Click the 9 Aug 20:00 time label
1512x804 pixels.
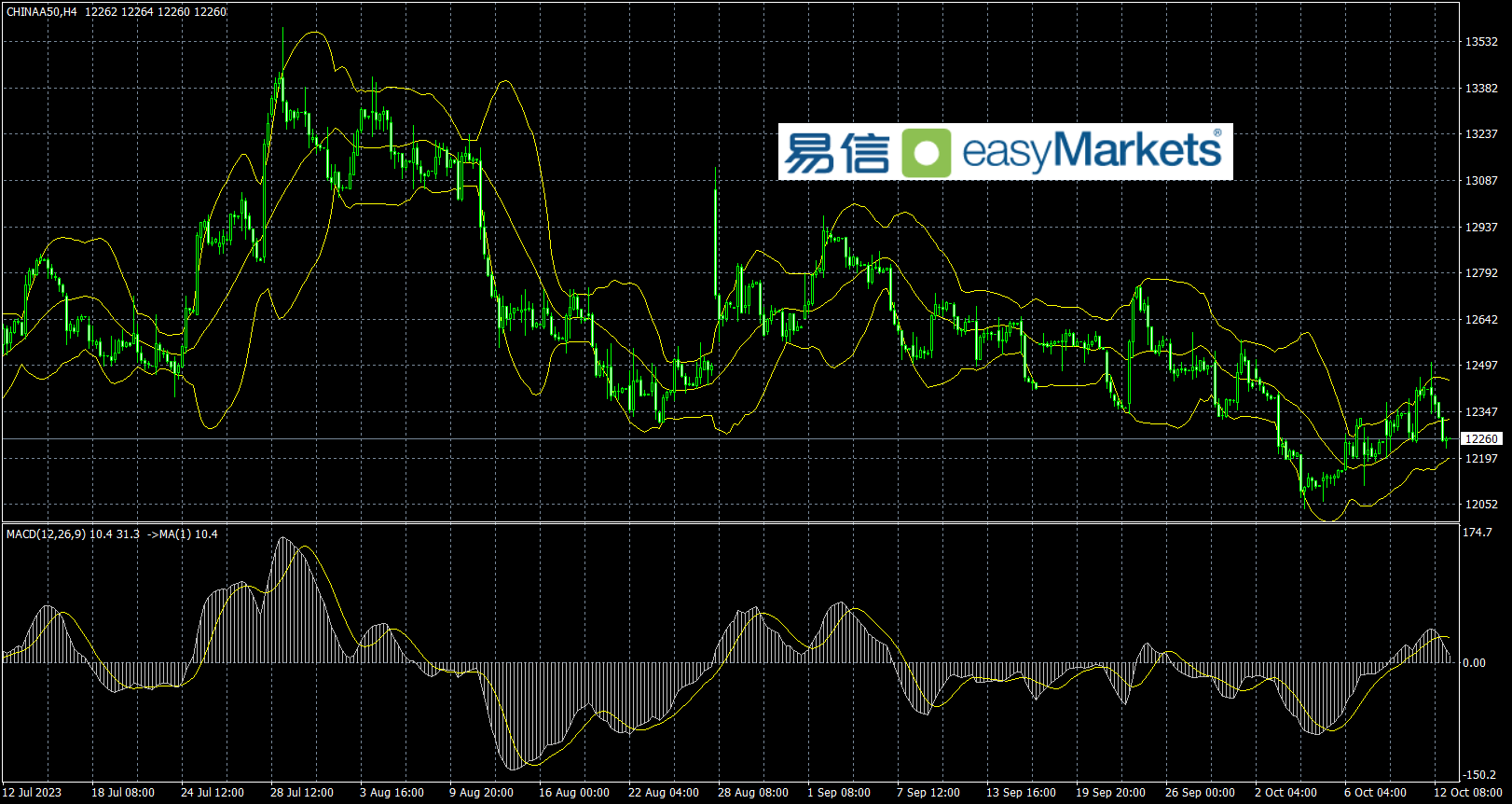[x=481, y=793]
